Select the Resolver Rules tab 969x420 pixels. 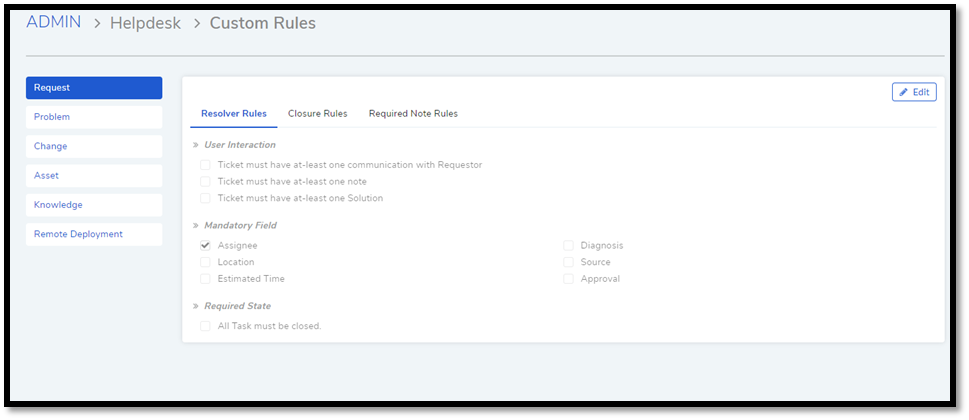point(234,114)
